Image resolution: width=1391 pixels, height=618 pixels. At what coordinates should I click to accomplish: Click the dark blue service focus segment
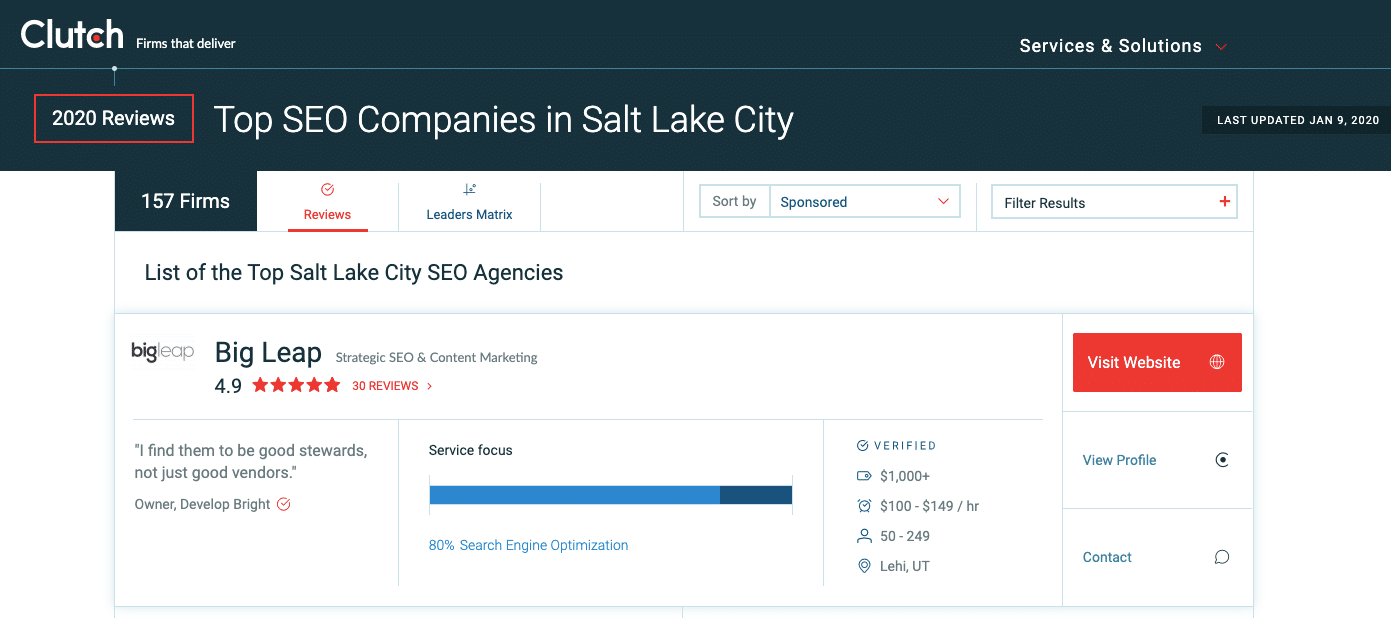pos(756,495)
